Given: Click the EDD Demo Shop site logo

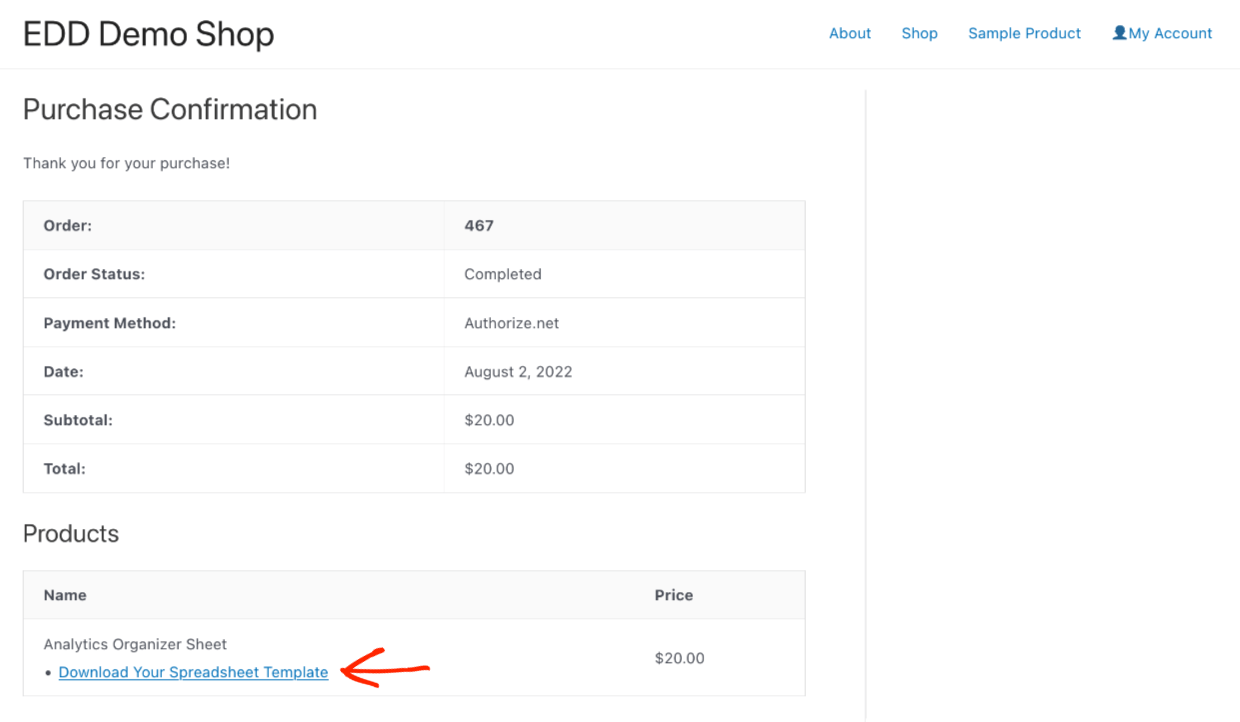Looking at the screenshot, I should tap(147, 33).
